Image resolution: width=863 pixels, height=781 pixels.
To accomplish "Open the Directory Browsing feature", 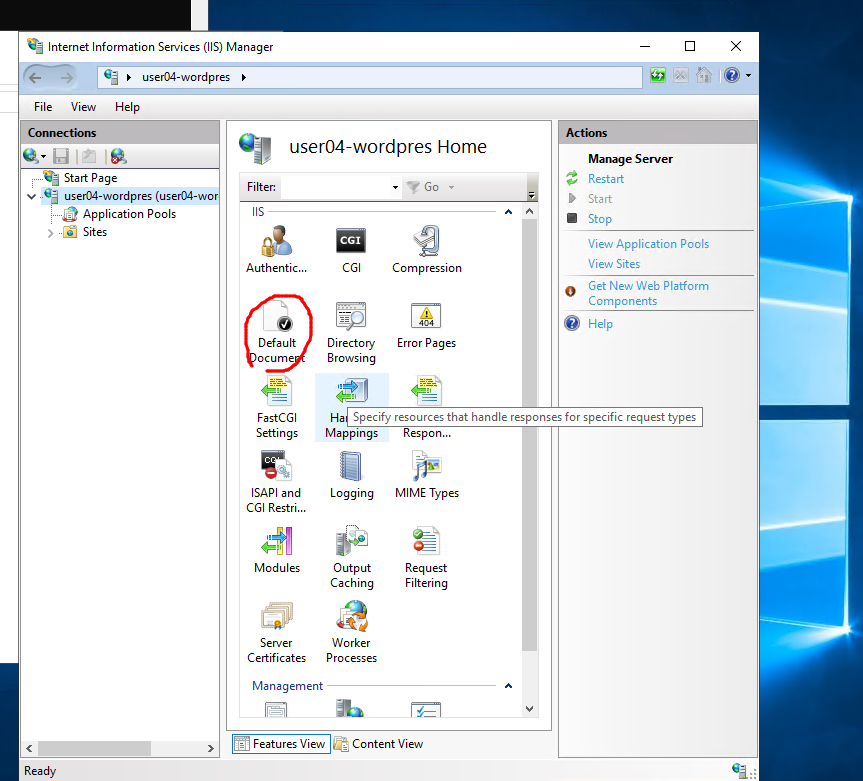I will [x=351, y=332].
